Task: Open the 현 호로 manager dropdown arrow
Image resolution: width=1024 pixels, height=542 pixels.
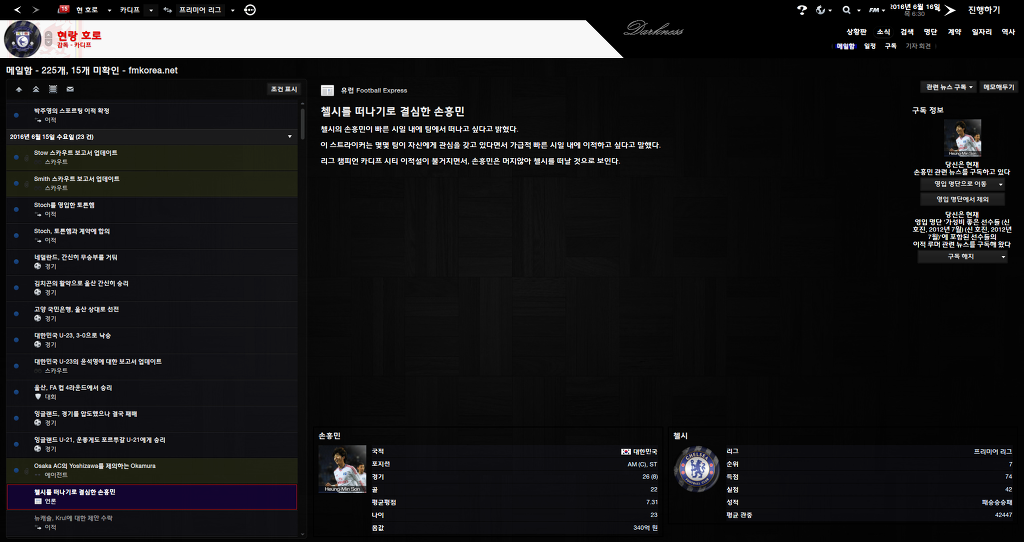Action: click(109, 10)
